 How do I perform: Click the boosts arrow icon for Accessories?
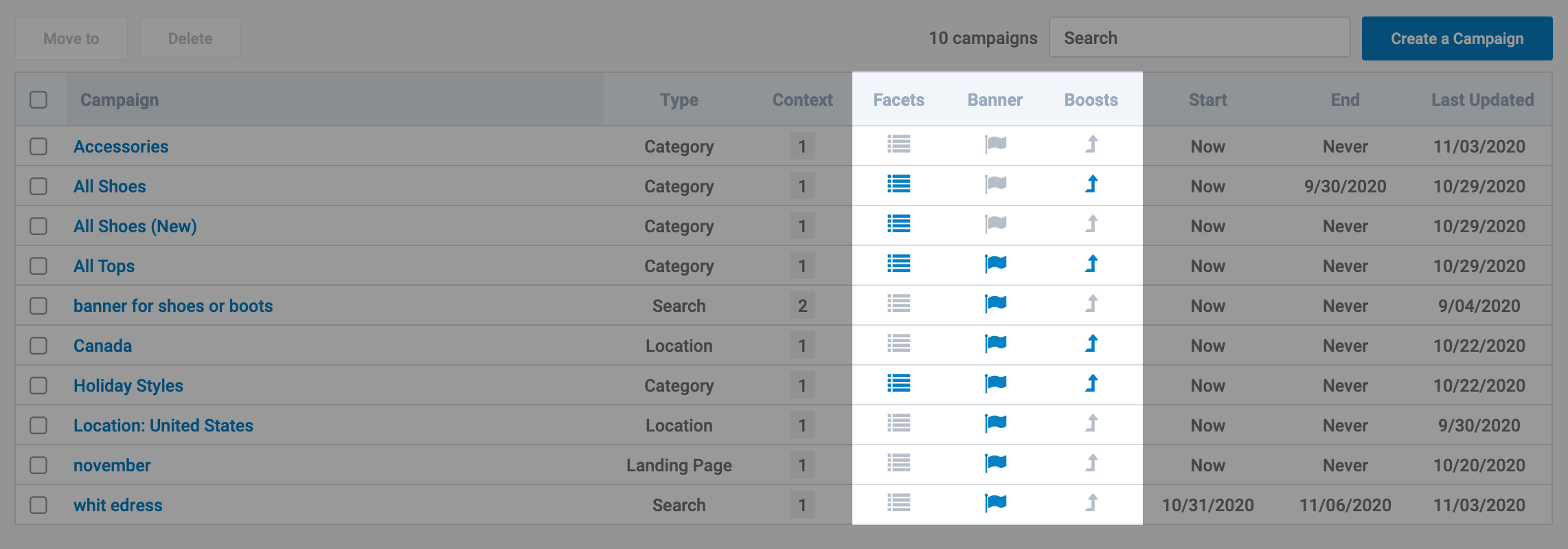[1091, 144]
